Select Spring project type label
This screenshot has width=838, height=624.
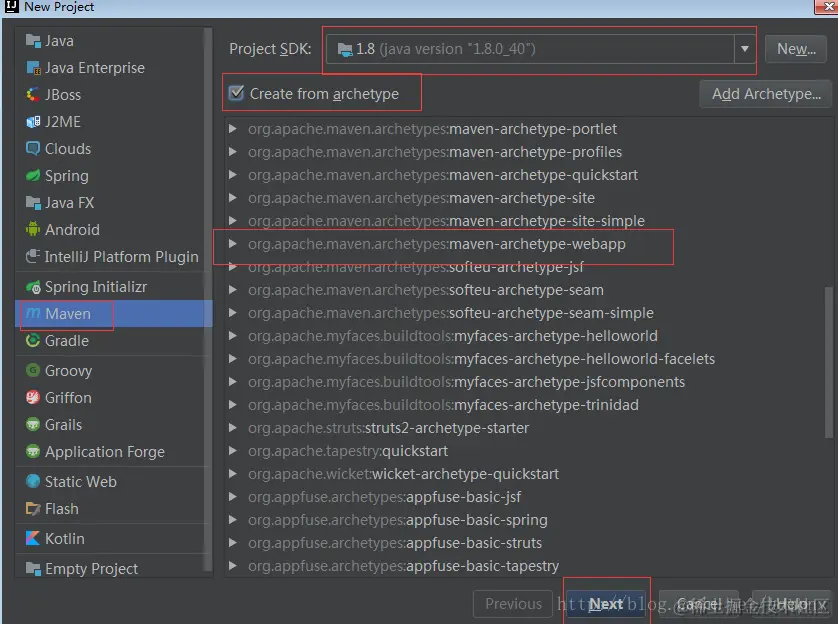pyautogui.click(x=67, y=176)
